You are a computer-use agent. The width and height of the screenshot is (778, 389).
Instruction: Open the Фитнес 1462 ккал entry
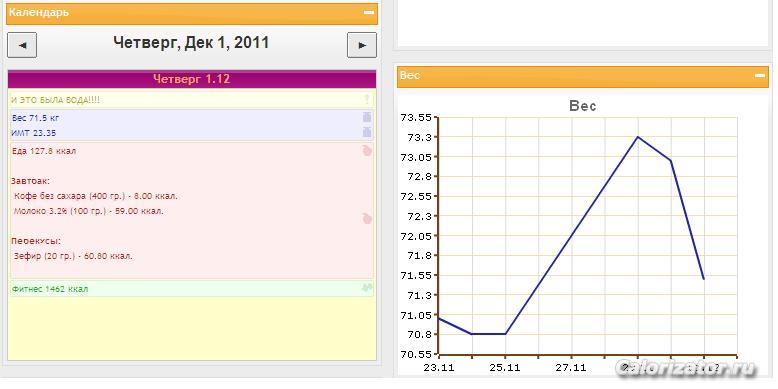(x=50, y=289)
